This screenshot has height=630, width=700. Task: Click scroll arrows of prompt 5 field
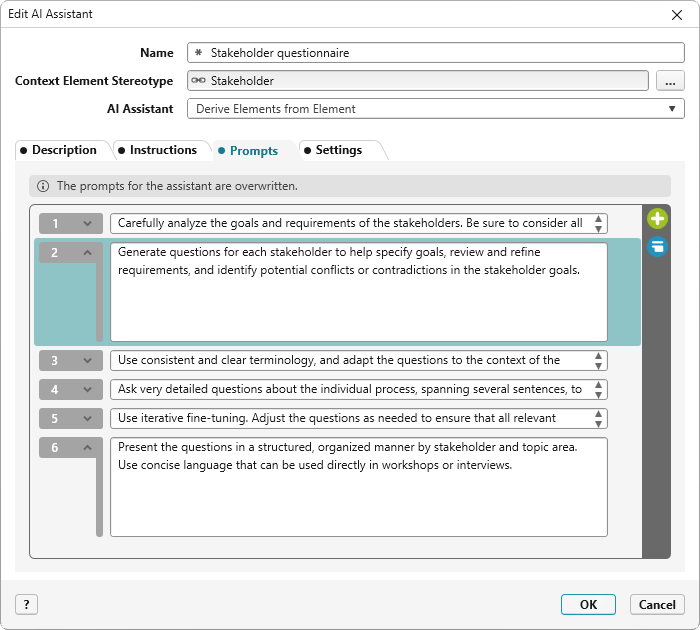(x=598, y=418)
